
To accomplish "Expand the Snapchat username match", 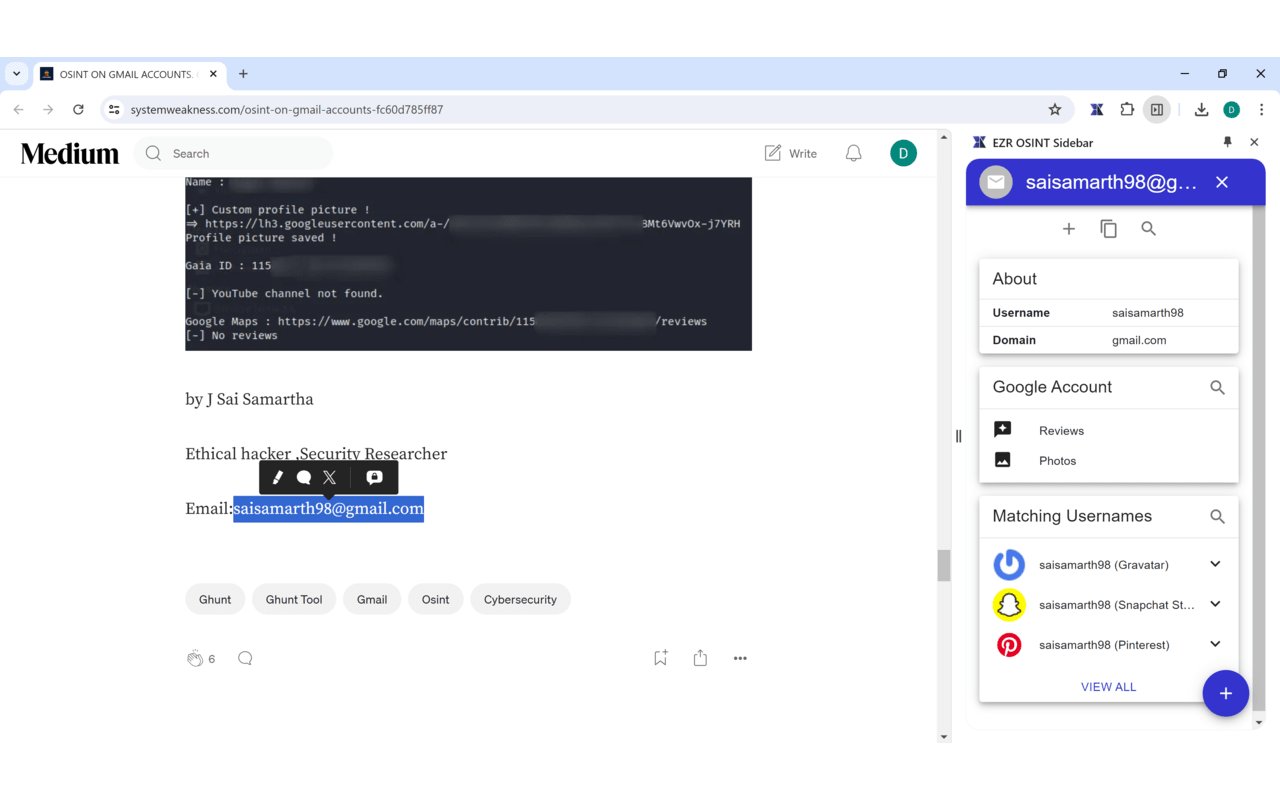I will (x=1215, y=604).
